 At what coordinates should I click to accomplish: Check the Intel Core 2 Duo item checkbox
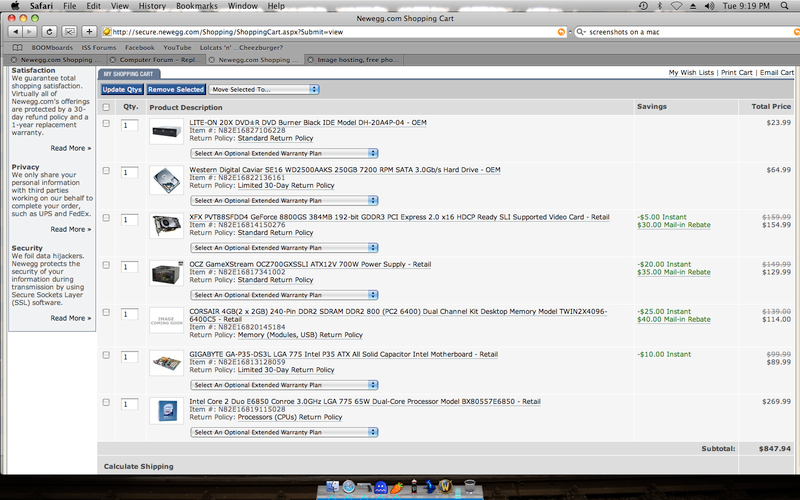click(106, 402)
